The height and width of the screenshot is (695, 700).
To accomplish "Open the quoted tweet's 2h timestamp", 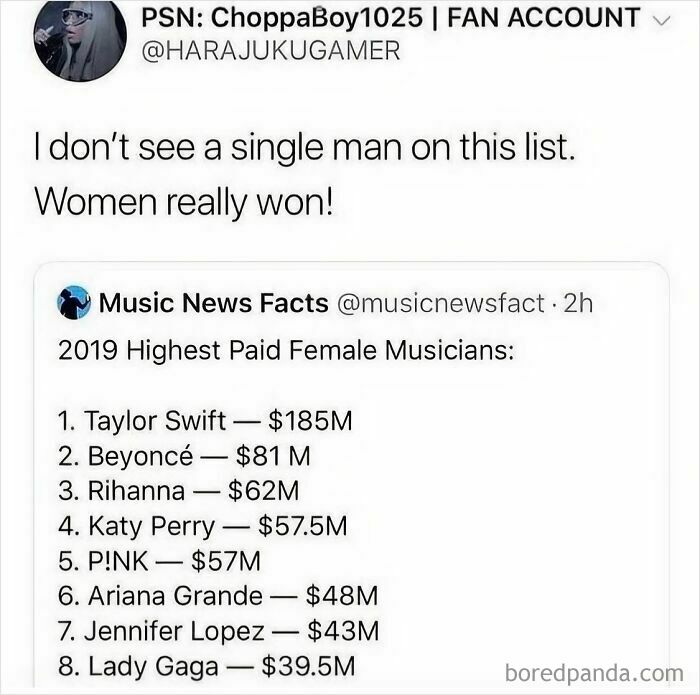I will click(578, 304).
